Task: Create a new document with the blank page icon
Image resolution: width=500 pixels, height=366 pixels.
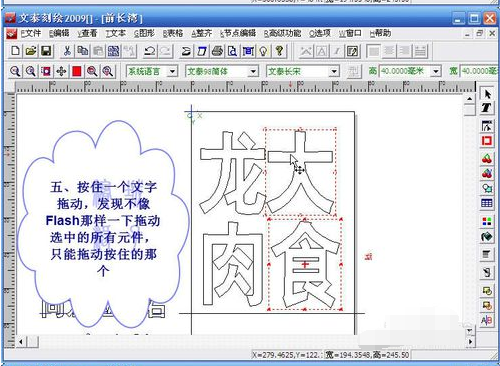Action: 15,51
